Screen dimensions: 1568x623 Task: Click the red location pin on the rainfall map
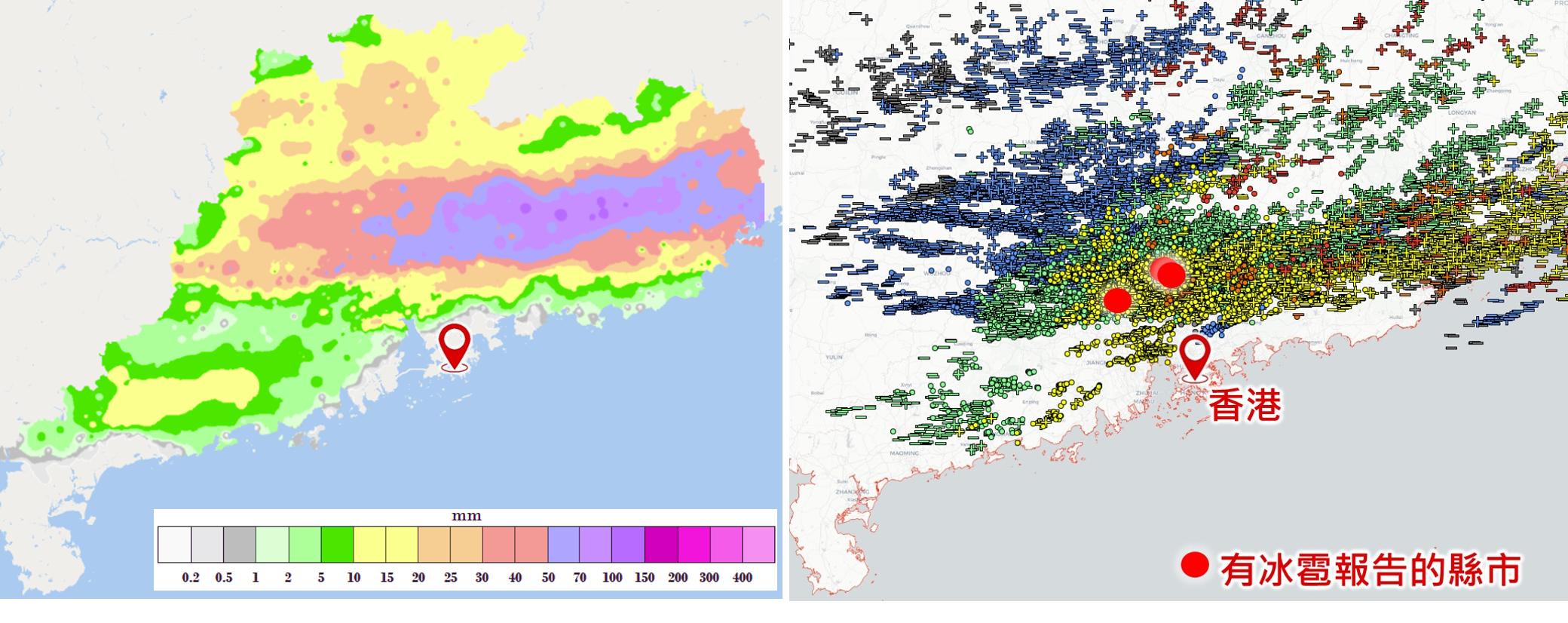point(455,345)
